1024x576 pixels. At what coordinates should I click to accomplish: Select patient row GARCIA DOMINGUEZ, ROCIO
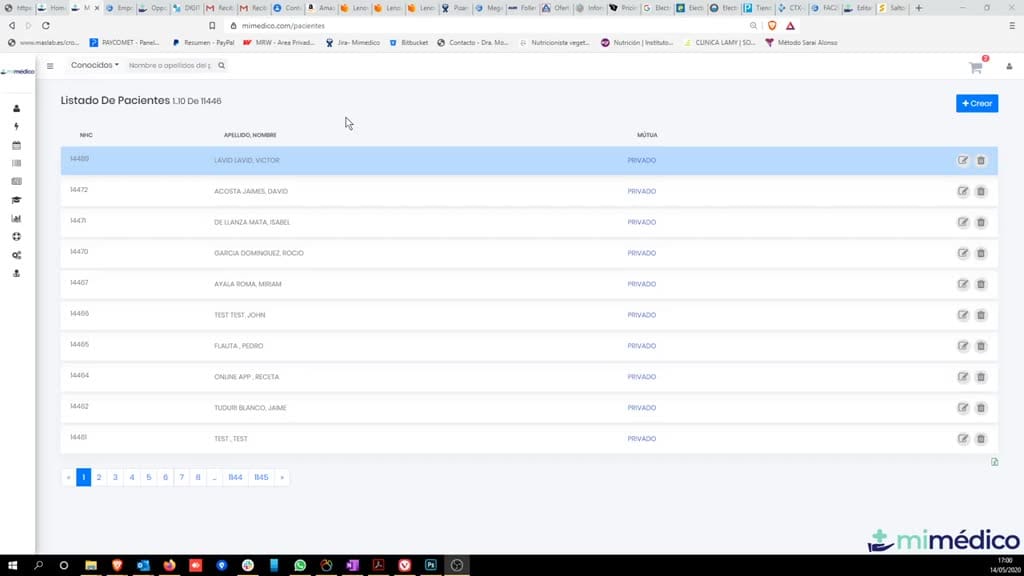coord(529,253)
